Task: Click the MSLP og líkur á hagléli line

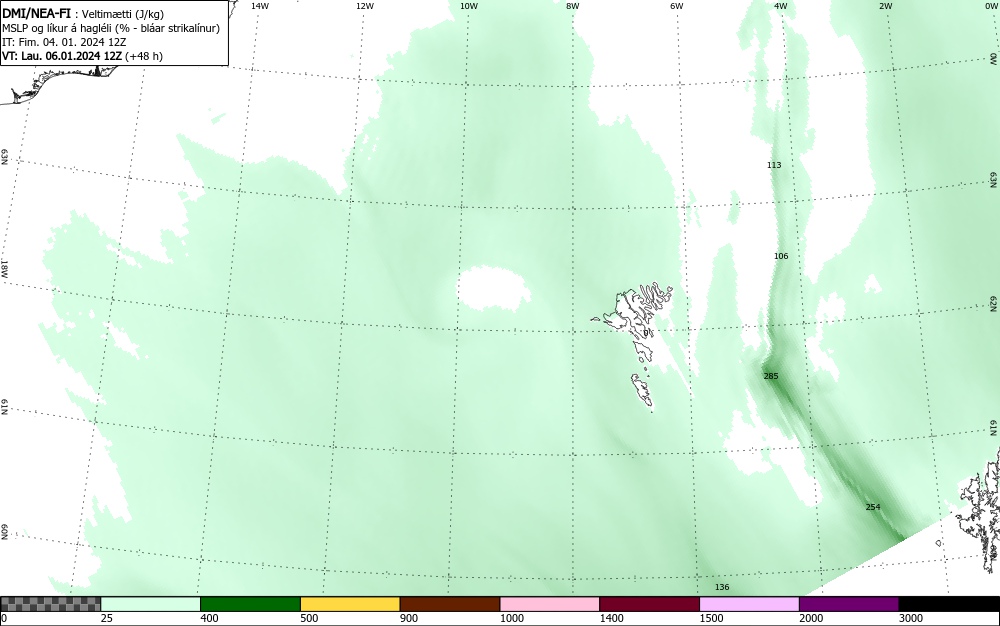Action: coord(111,28)
